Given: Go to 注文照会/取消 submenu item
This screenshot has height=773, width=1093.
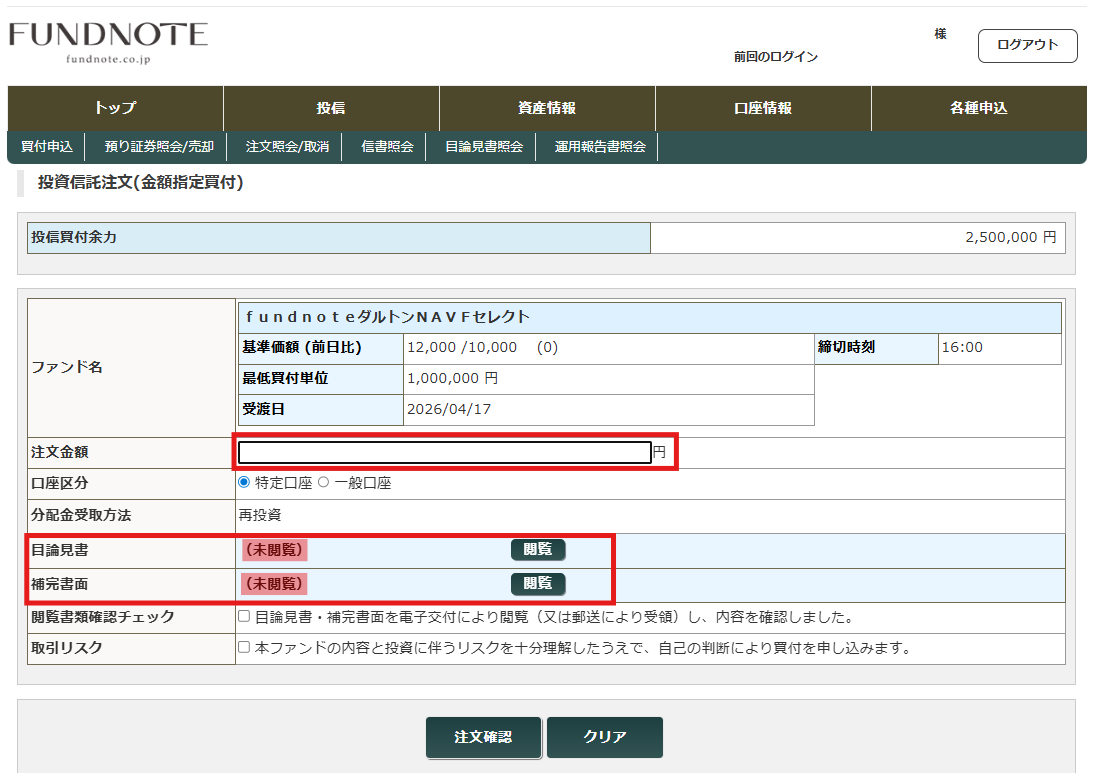Looking at the screenshot, I should [287, 147].
